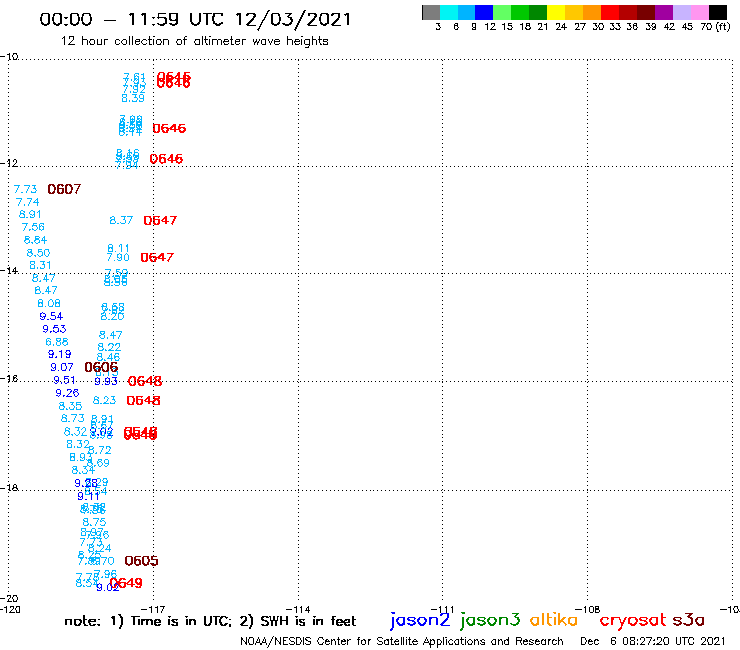This screenshot has width=740, height=650.
Task: Click the wave height value '8.50'
Action: coord(38,253)
